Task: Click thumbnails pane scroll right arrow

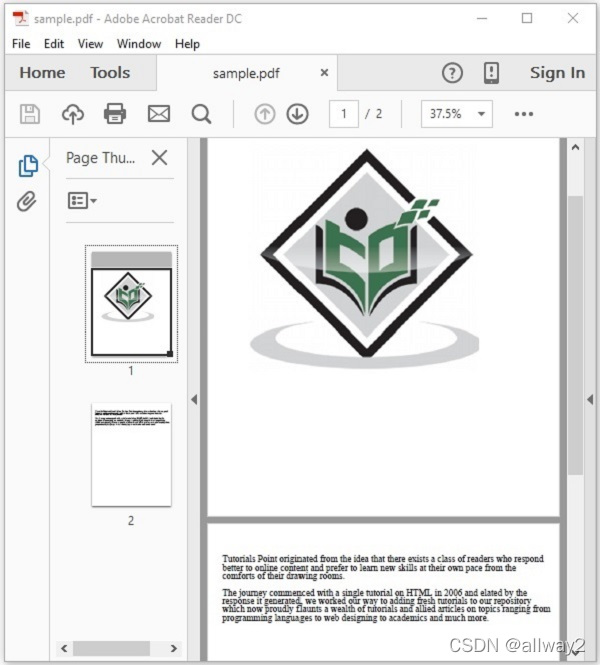Action: tap(173, 648)
